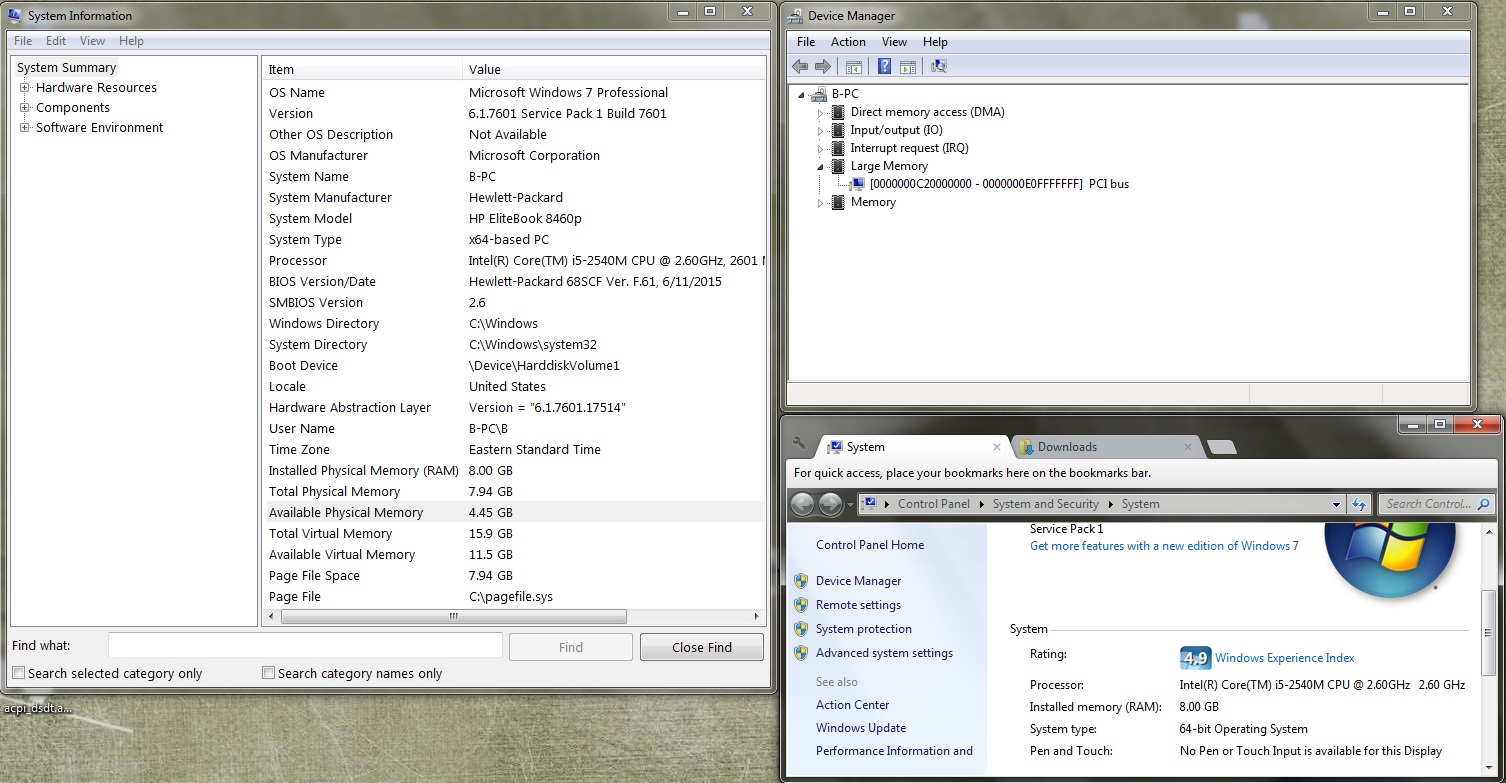1506x783 pixels.
Task: Open recent pages dropdown beside Forward button
Action: [x=850, y=505]
